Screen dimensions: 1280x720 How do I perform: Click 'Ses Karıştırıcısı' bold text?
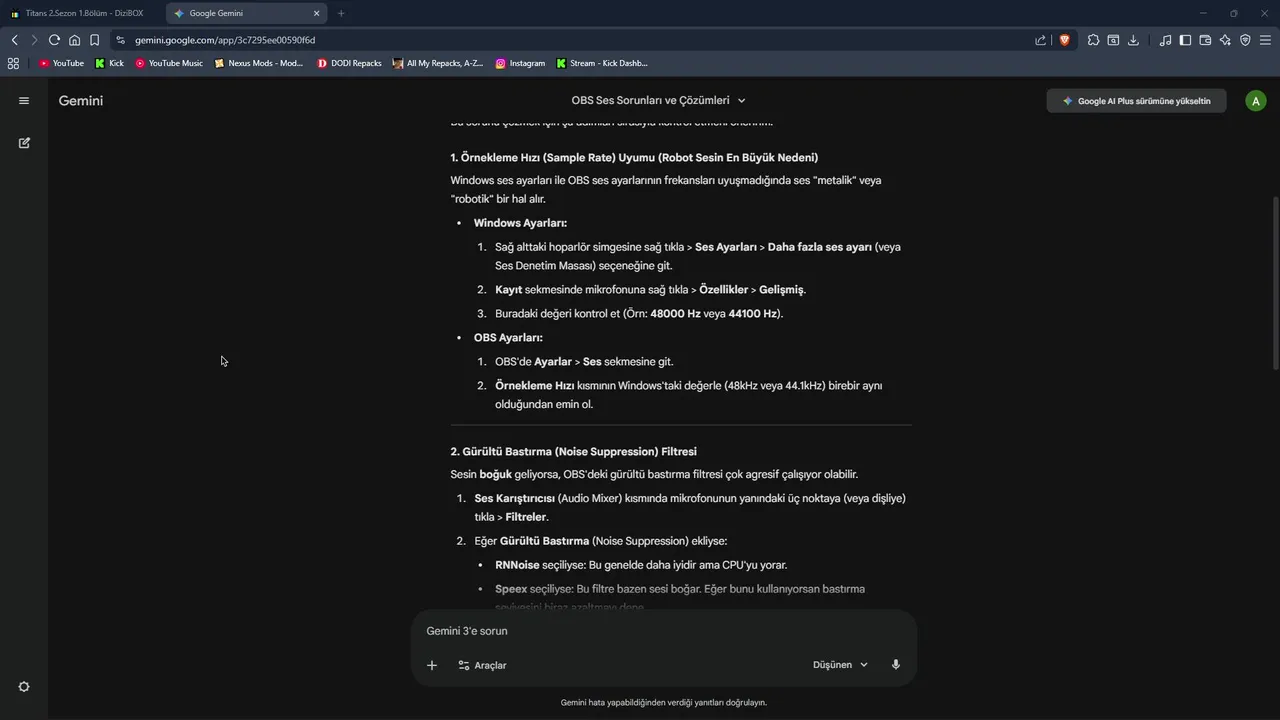tap(514, 498)
